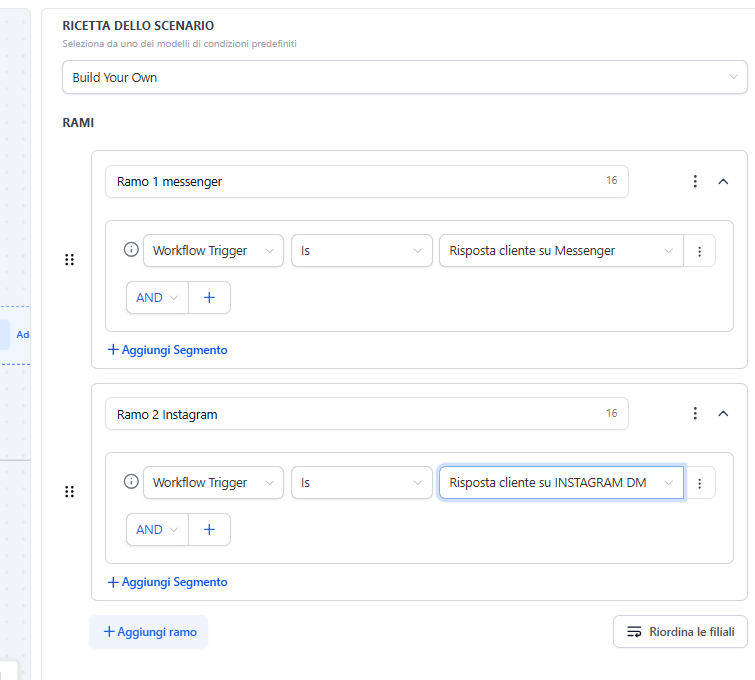Grab the drag handle of Ramo 2 Instagram

click(70, 492)
